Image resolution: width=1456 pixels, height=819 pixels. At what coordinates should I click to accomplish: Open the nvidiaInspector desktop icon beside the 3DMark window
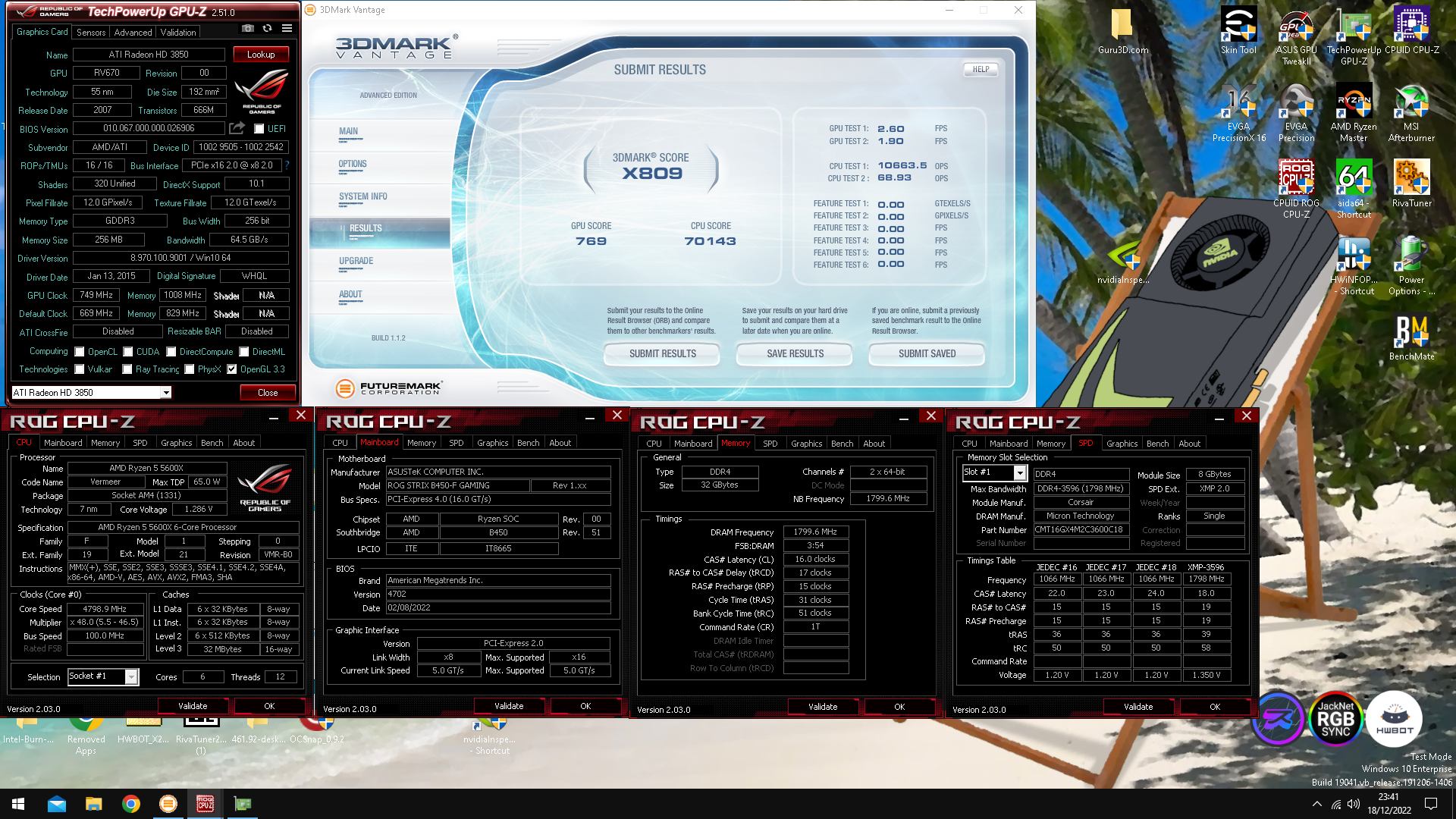pos(1122,262)
